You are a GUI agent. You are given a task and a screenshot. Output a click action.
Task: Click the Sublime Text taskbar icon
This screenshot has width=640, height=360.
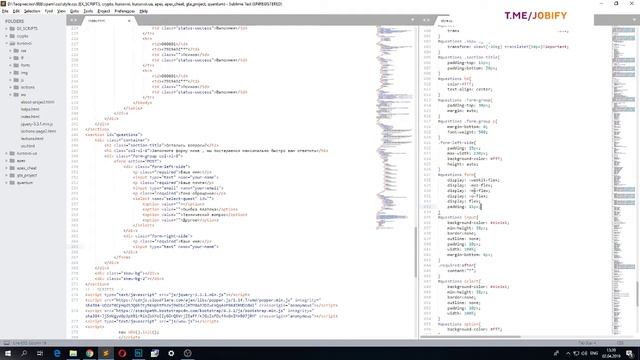pos(106,353)
